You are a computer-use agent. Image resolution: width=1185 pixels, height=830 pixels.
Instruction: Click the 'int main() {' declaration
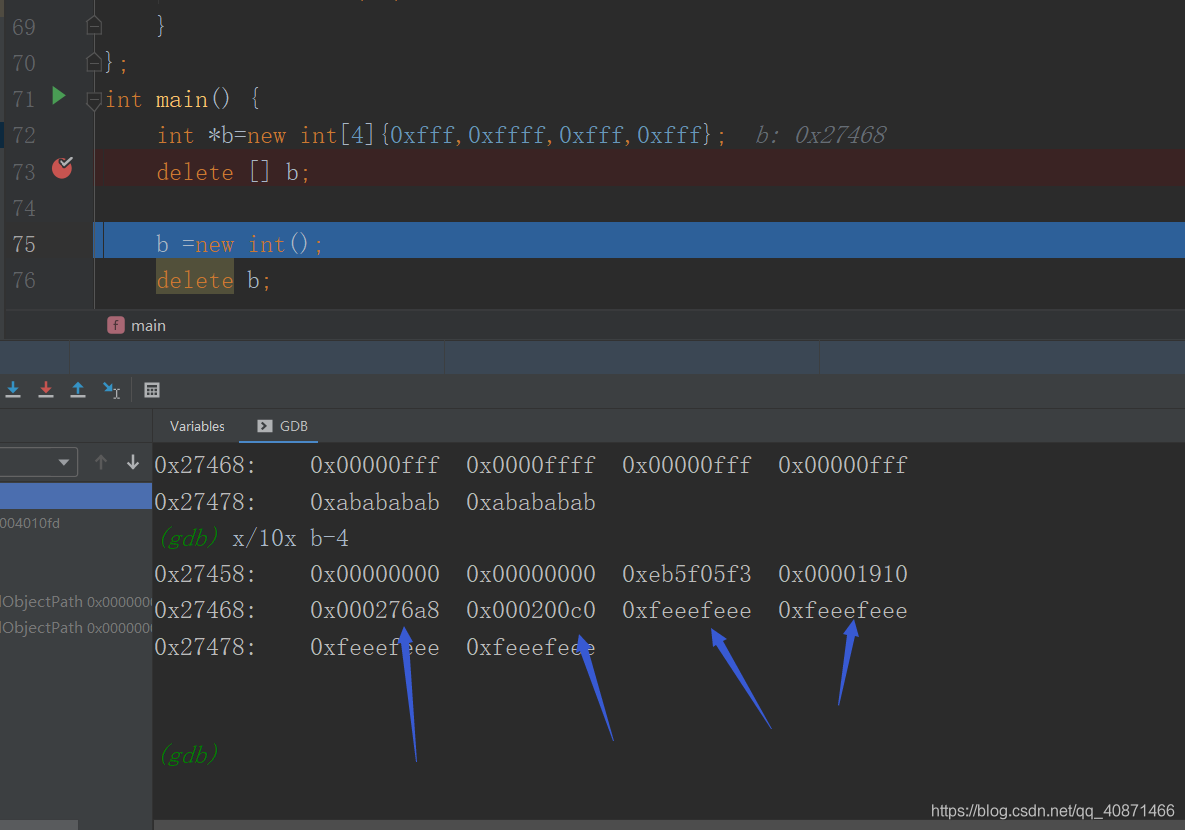point(182,99)
